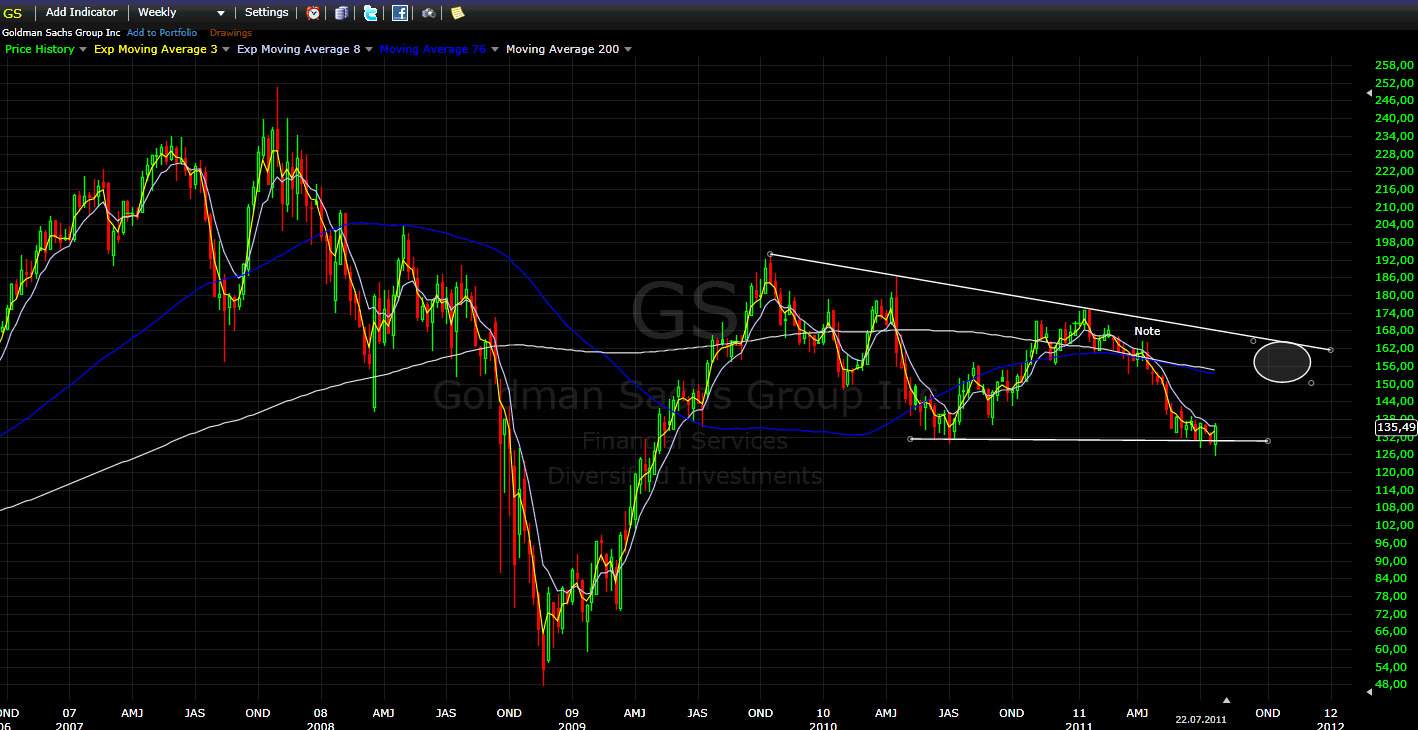Click the yellow sticky note icon

[x=457, y=13]
